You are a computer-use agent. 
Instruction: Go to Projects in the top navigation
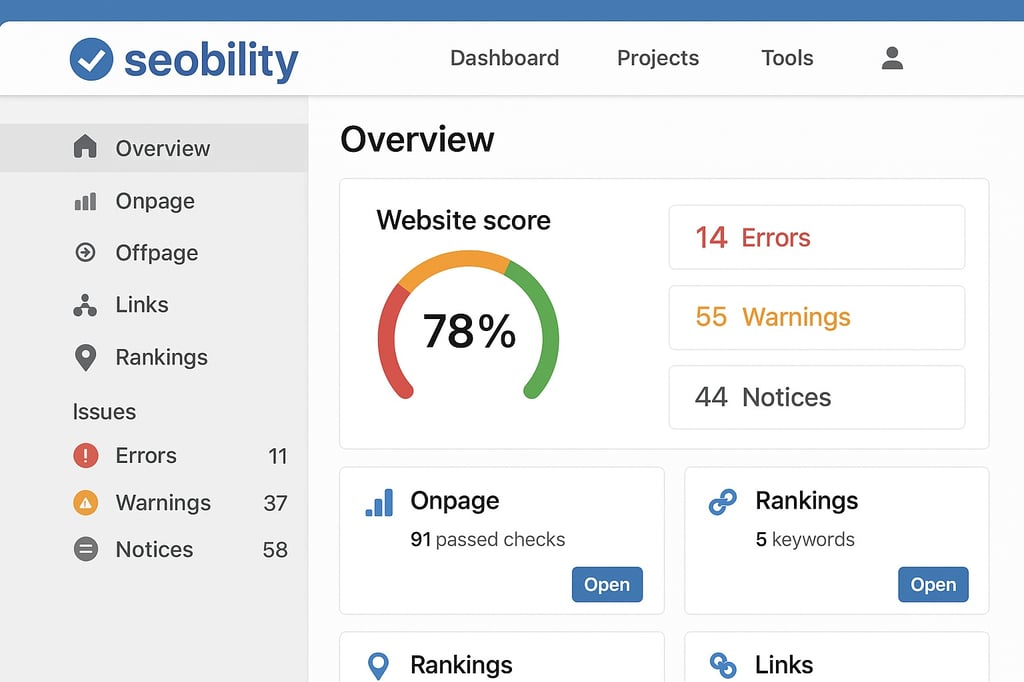click(x=658, y=58)
